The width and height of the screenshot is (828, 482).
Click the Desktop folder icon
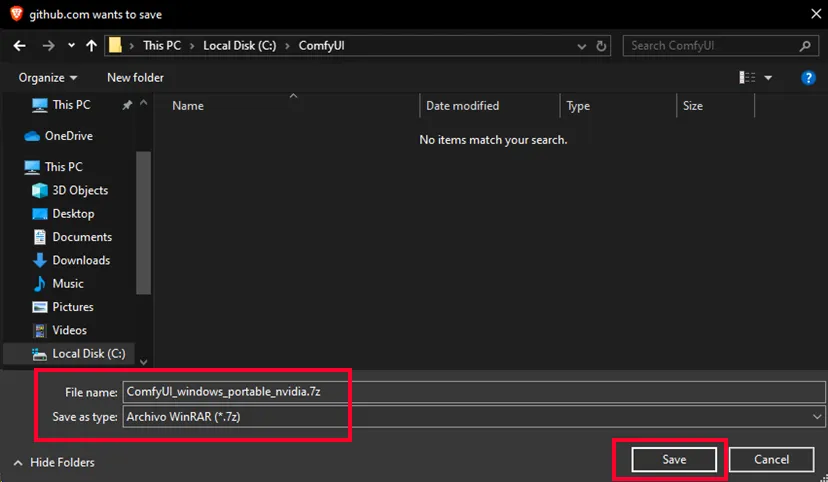click(x=40, y=214)
